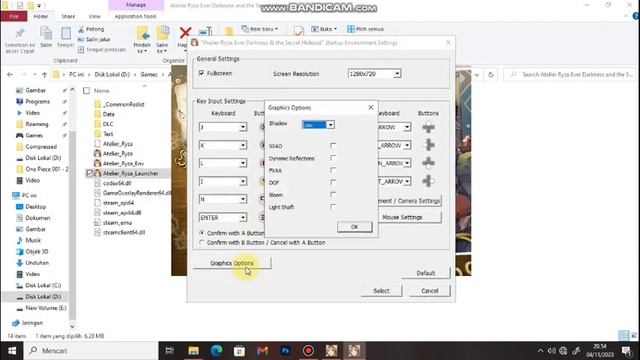Open the Application Tools tab

pyautogui.click(x=136, y=16)
